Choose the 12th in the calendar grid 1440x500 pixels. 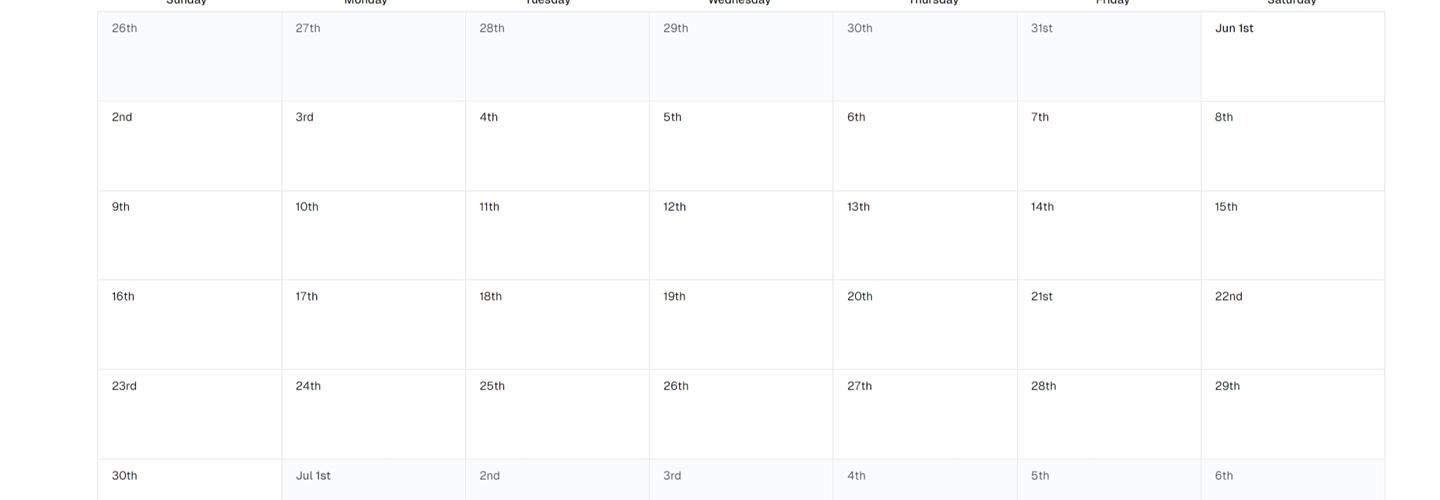tap(741, 235)
